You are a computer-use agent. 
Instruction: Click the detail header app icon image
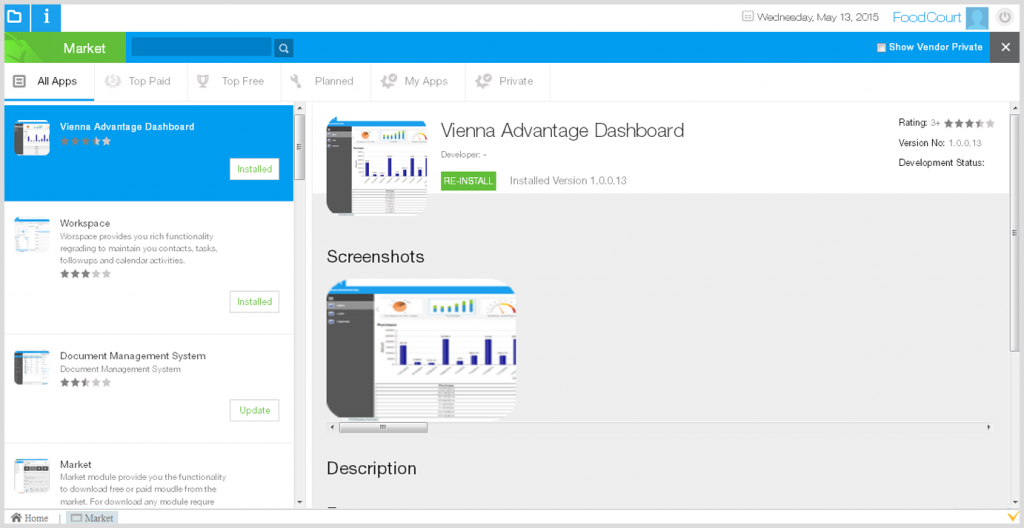[x=377, y=167]
